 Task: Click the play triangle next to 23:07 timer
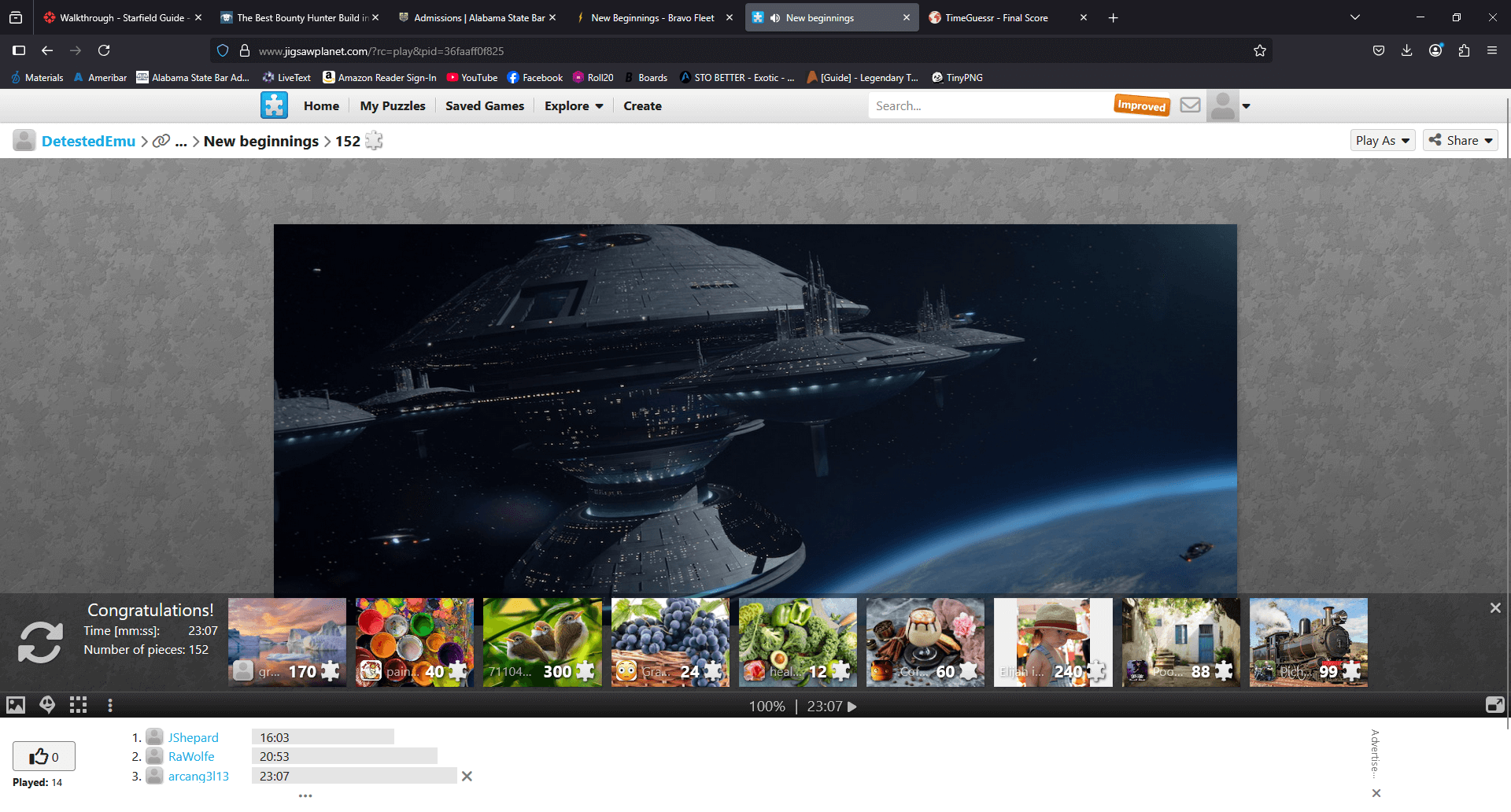click(x=852, y=707)
